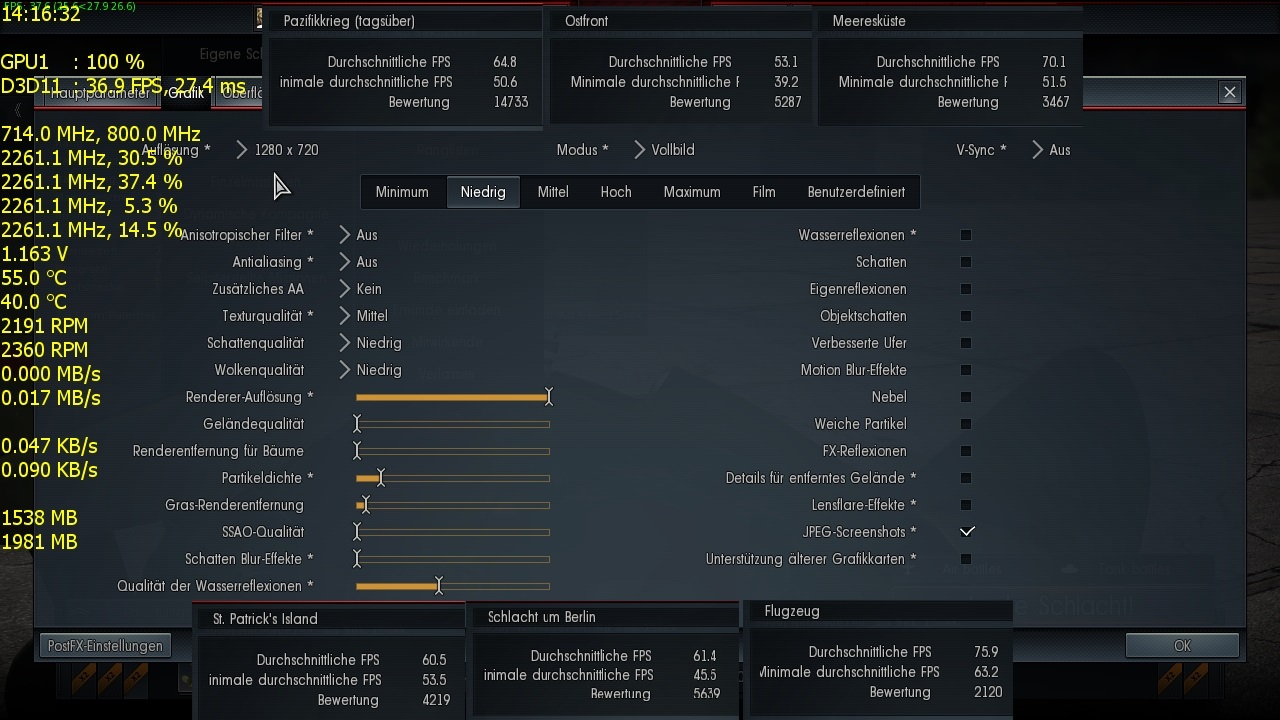The width and height of the screenshot is (1280, 720).
Task: Enable Weiche Partikel checkbox
Action: point(966,424)
